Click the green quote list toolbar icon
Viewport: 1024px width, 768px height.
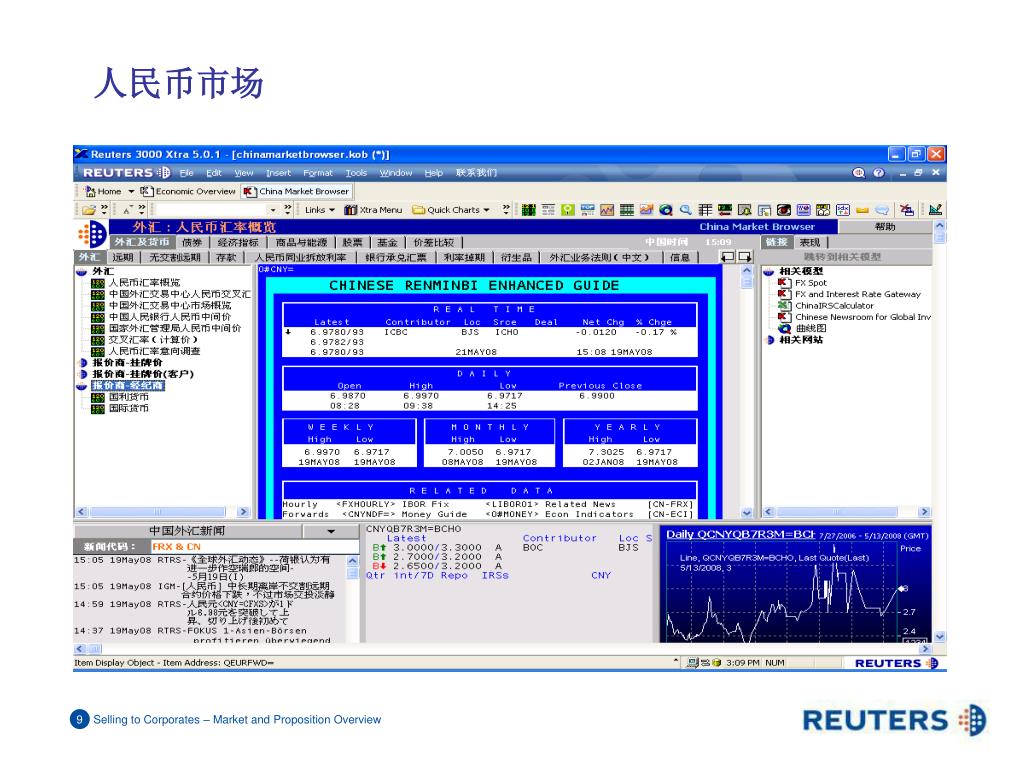(x=529, y=210)
